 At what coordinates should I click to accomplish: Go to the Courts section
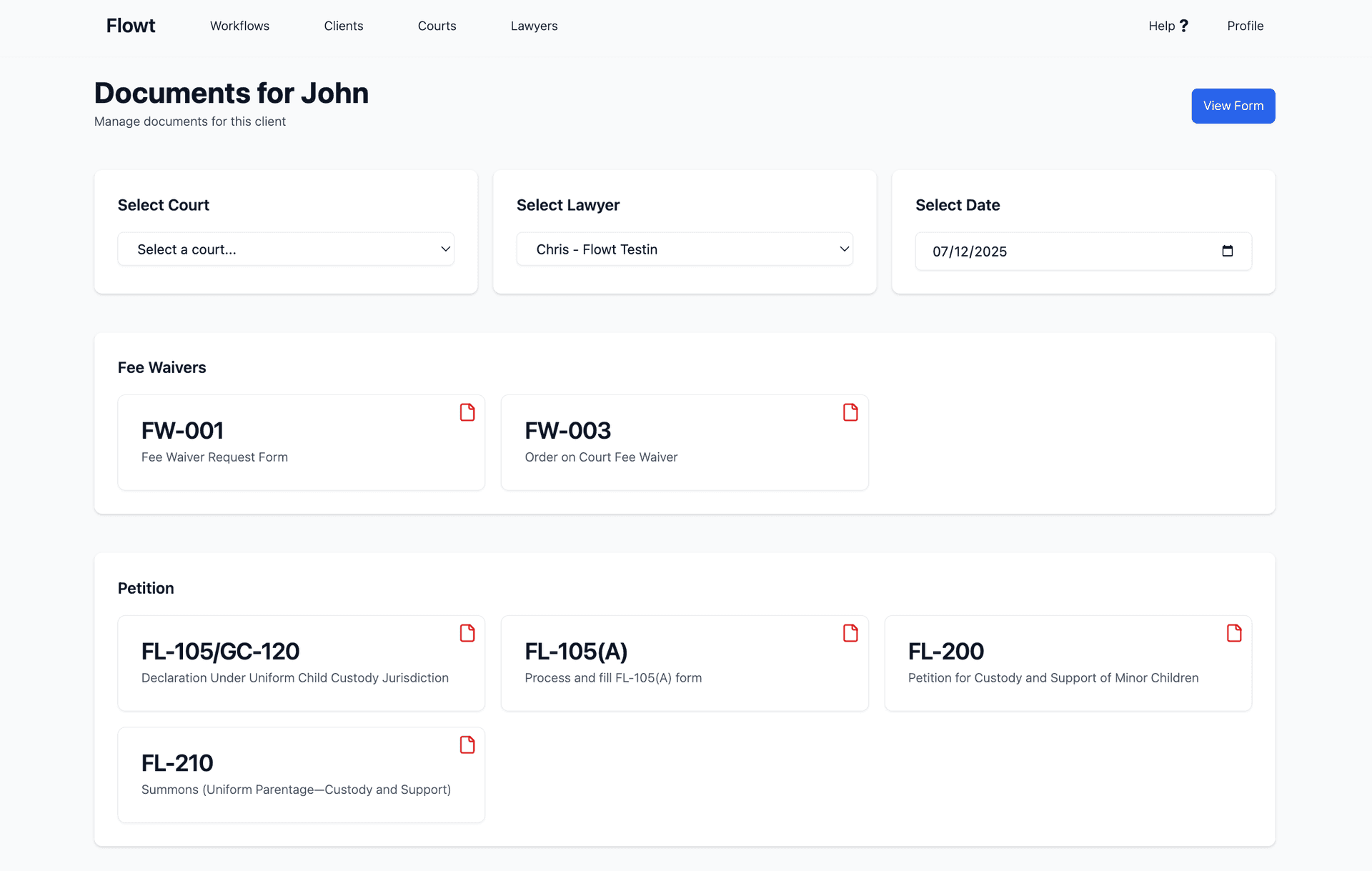tap(437, 26)
